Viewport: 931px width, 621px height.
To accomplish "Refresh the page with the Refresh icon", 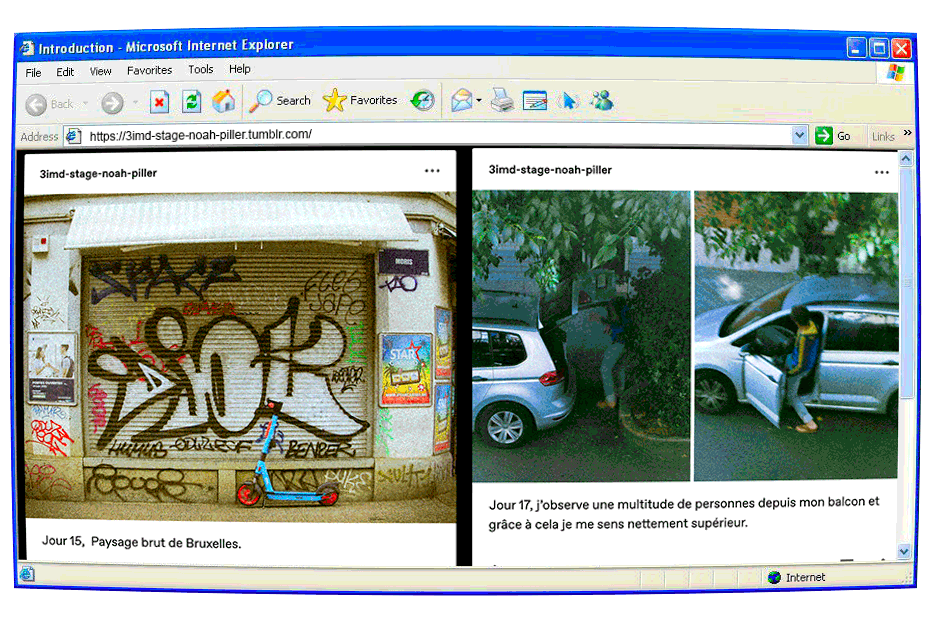I will [x=192, y=102].
